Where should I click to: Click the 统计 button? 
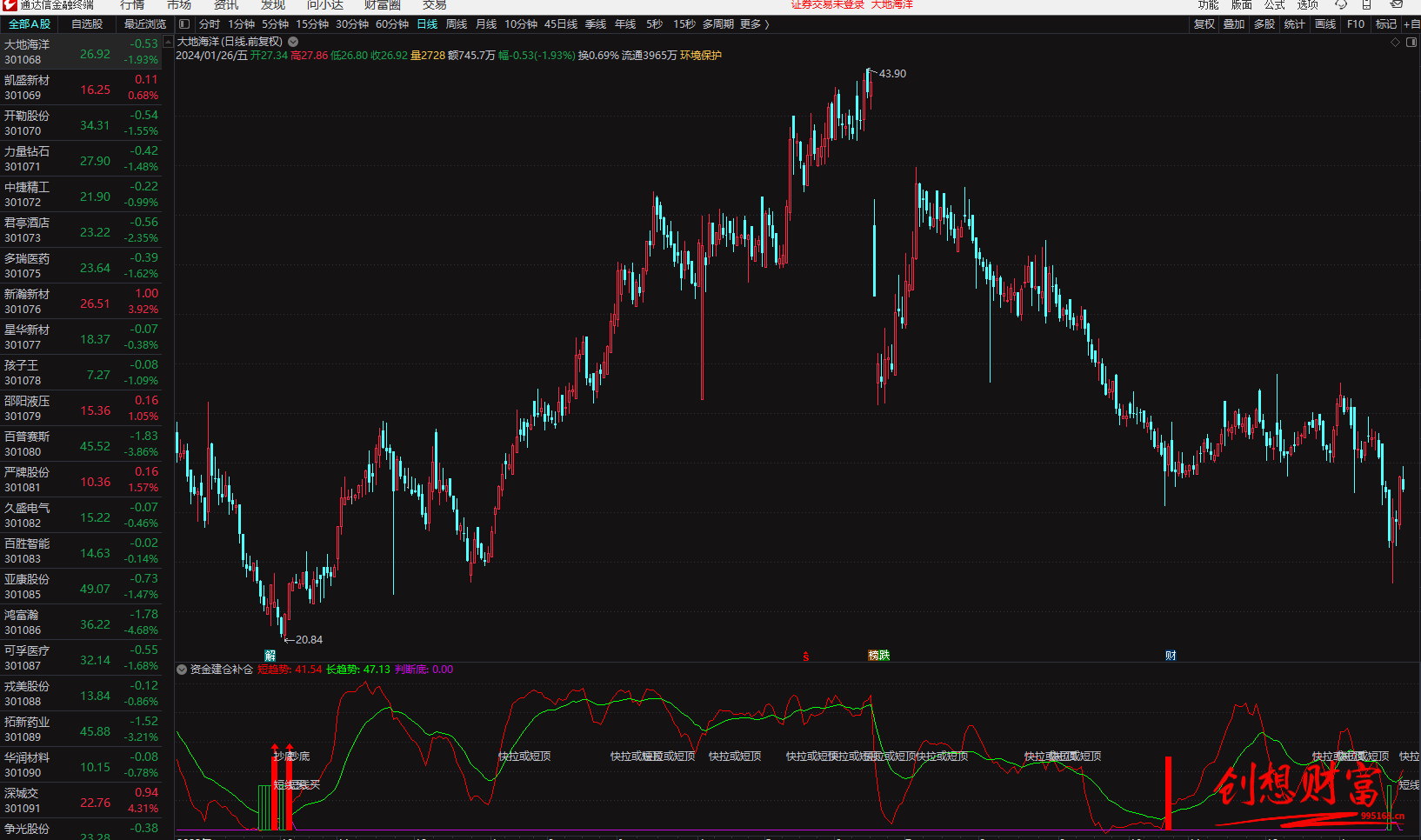(x=1294, y=24)
